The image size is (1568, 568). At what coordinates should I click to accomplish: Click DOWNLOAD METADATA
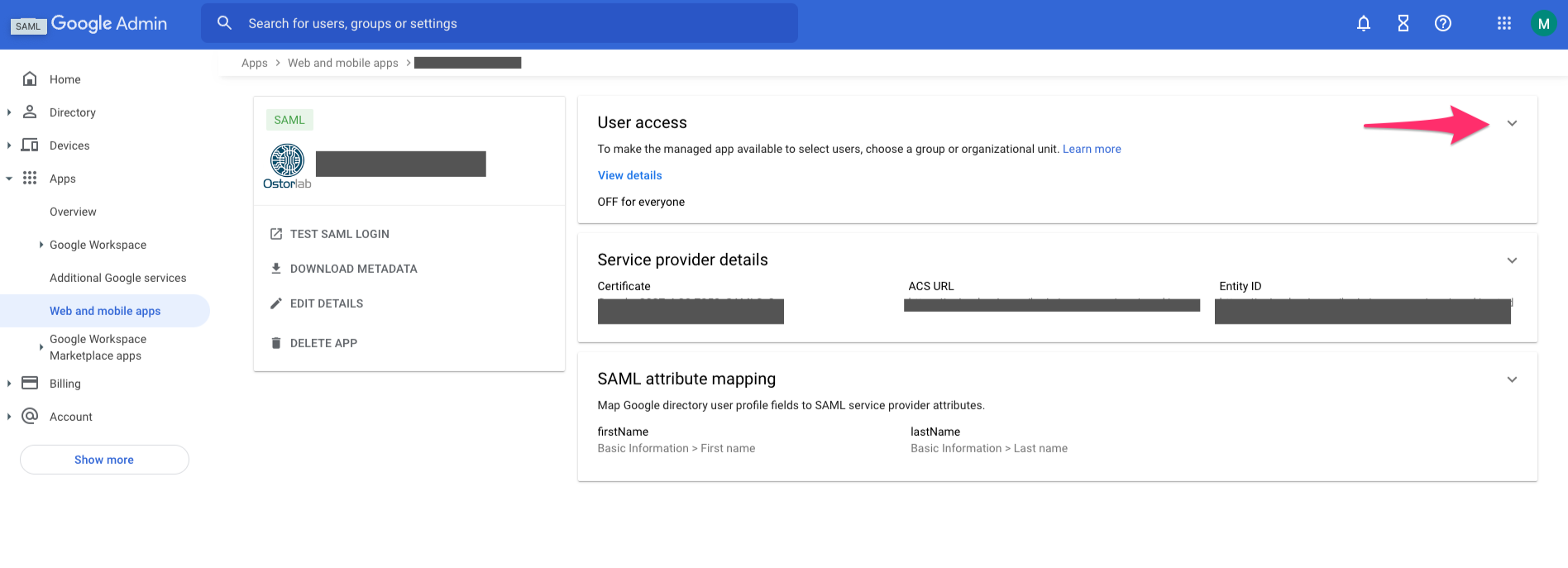pos(353,269)
